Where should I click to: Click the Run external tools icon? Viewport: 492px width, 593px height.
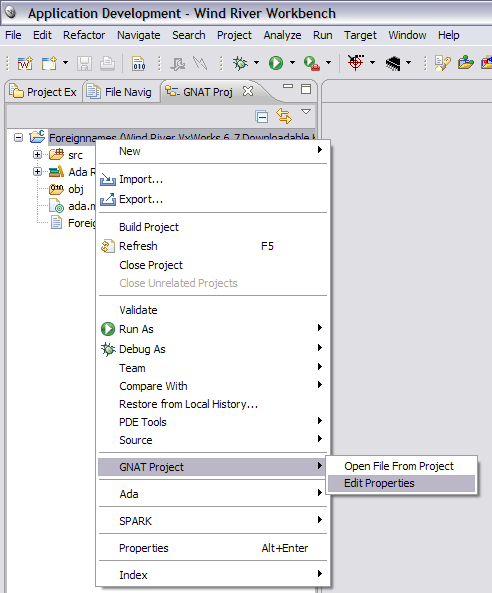pos(312,63)
